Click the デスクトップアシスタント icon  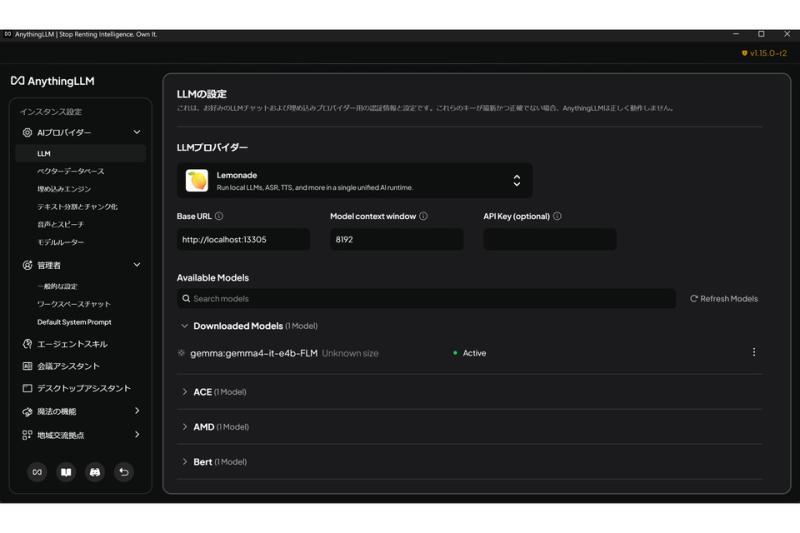(x=27, y=389)
